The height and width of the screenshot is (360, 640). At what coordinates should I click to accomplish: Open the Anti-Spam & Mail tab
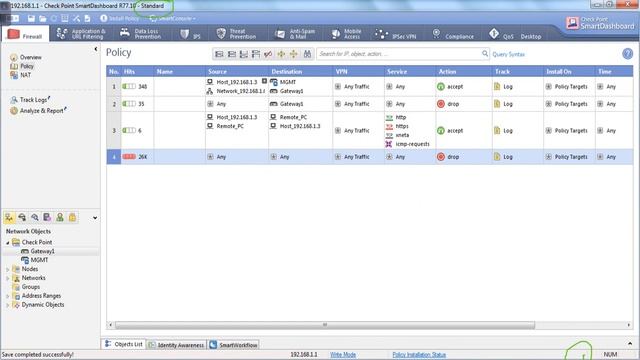coord(295,34)
